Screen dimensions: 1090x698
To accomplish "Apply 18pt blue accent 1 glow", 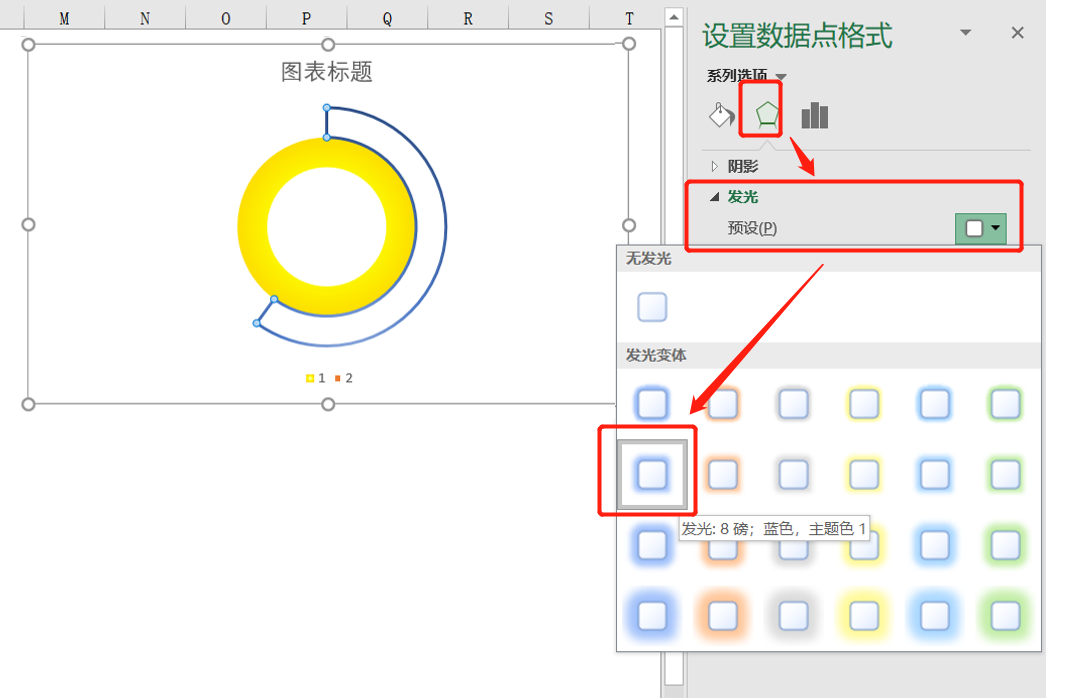I will [652, 615].
